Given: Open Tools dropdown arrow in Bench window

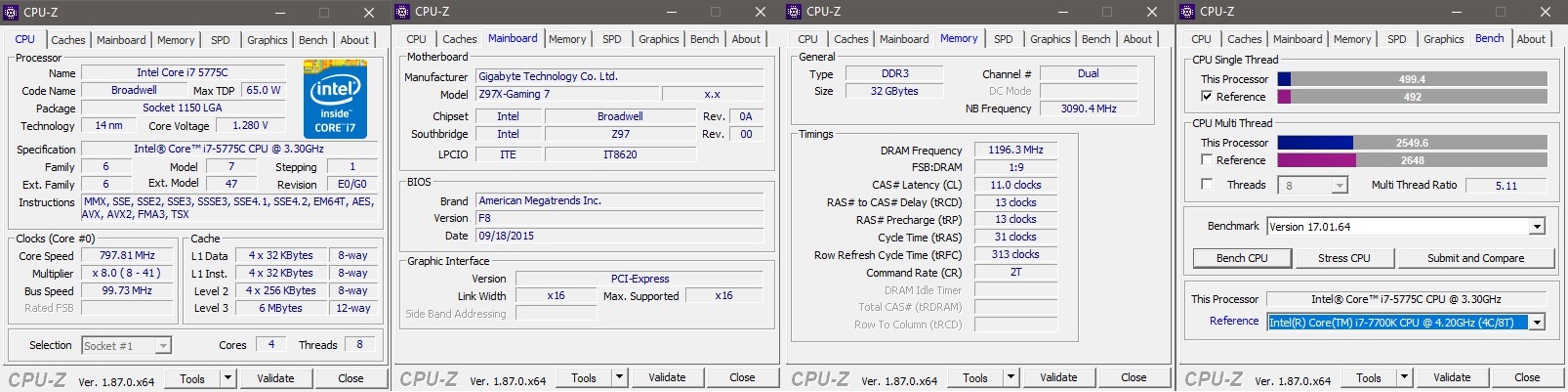Looking at the screenshot, I should tap(1404, 377).
